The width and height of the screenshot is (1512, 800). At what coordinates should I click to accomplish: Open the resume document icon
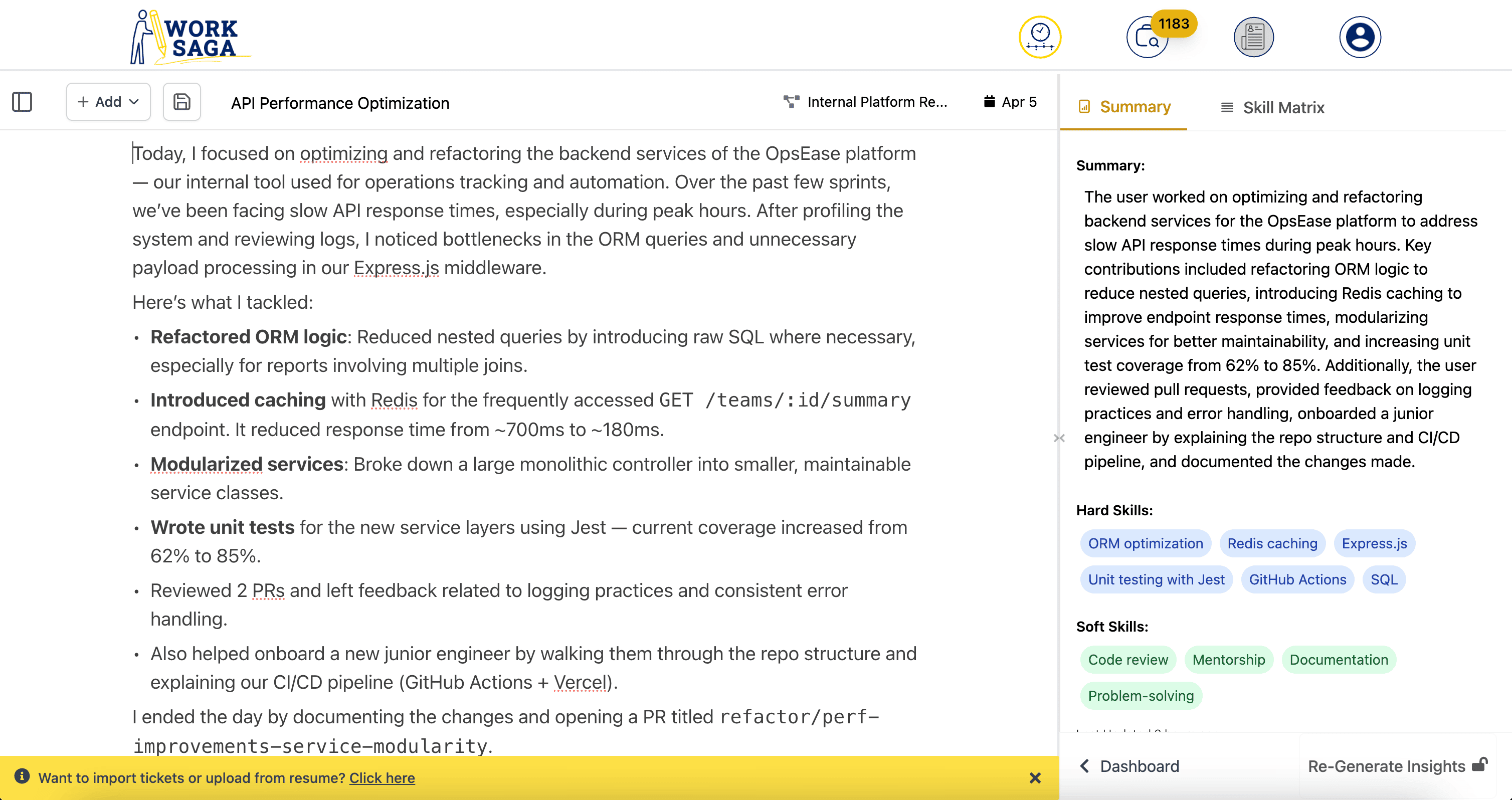1253,37
